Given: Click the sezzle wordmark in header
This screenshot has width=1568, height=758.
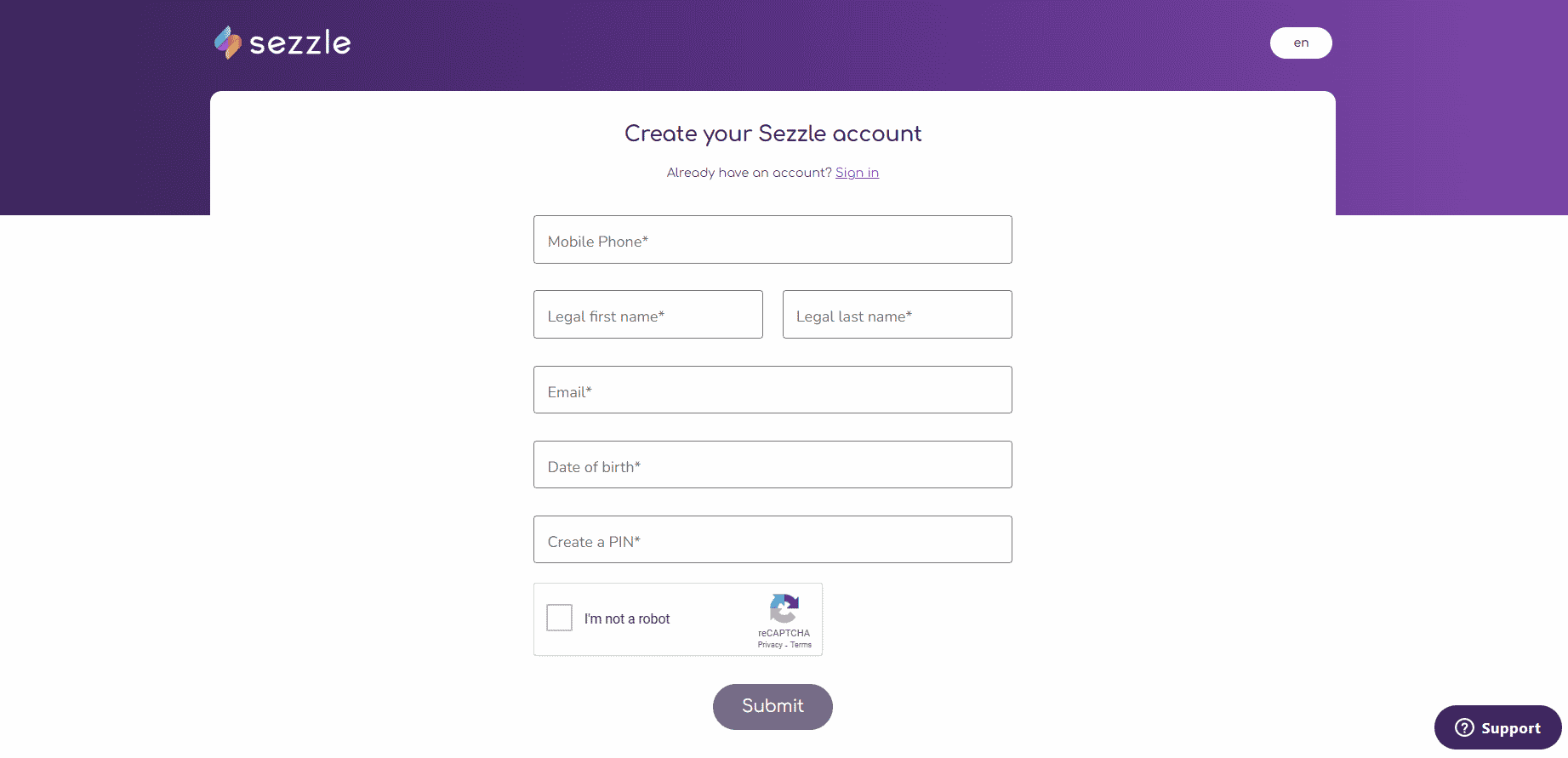Looking at the screenshot, I should coord(299,43).
